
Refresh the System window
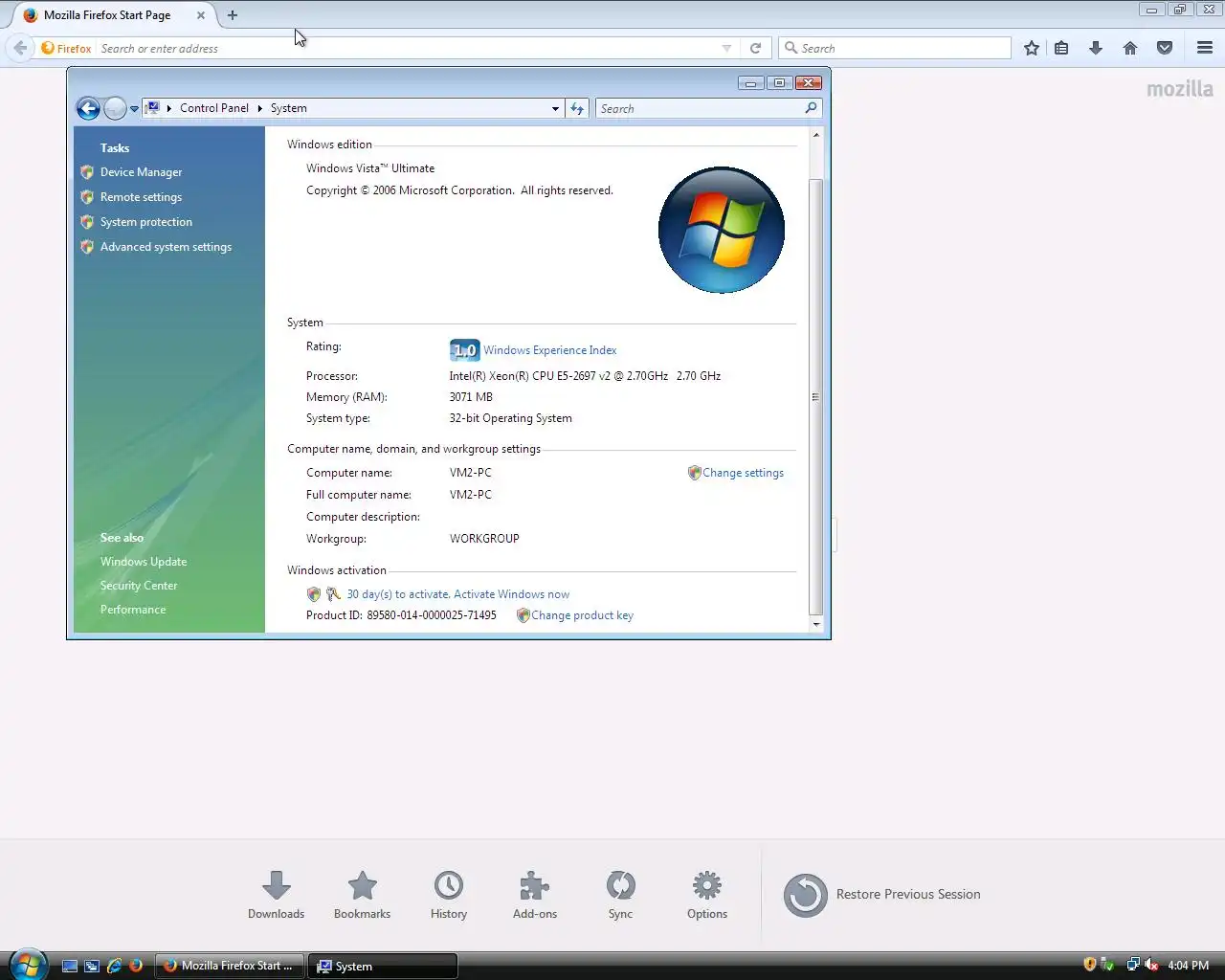tap(577, 108)
